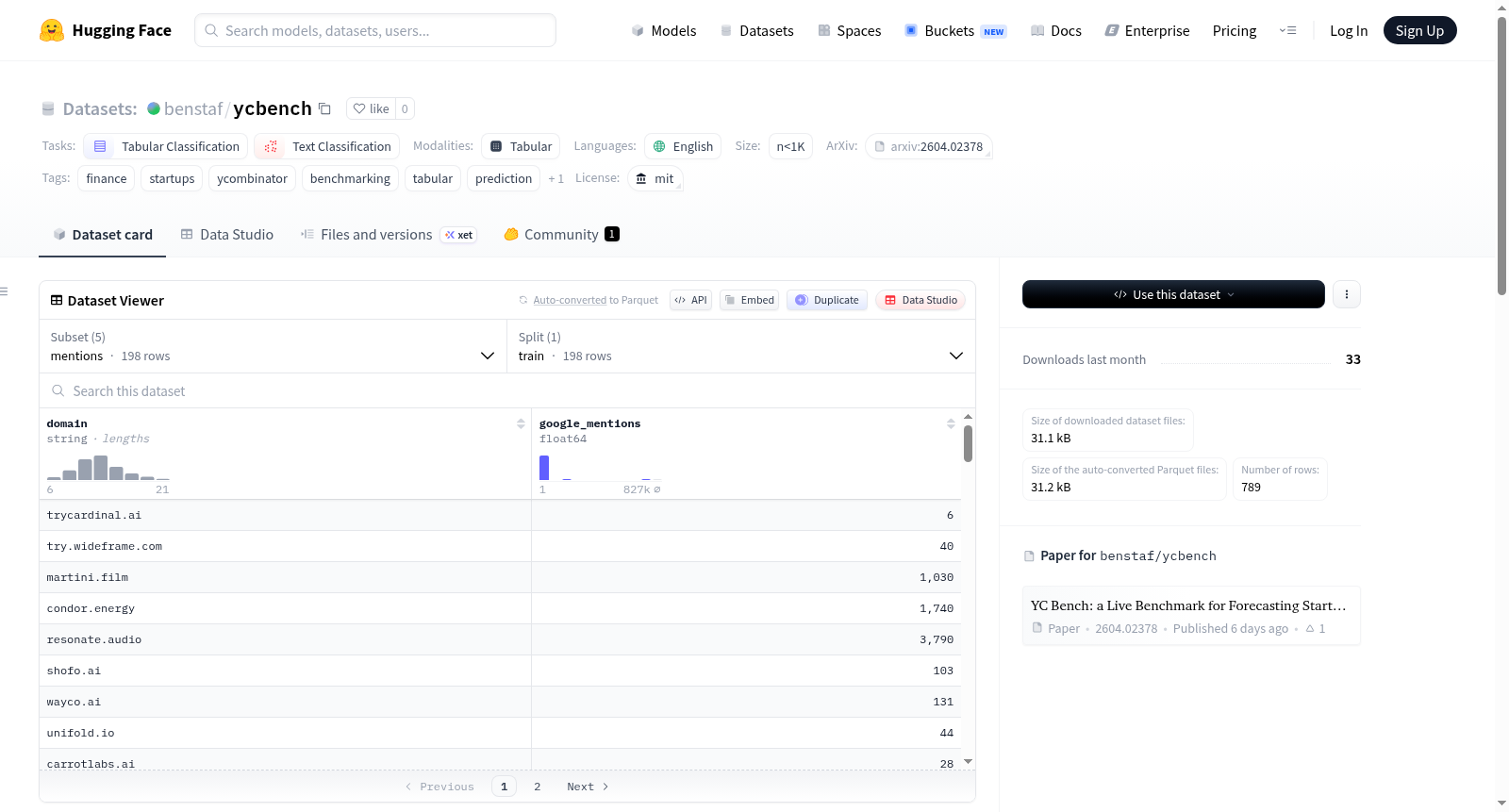Click the page vertical scrollbar
Image resolution: width=1509 pixels, height=812 pixels.
click(1501, 156)
